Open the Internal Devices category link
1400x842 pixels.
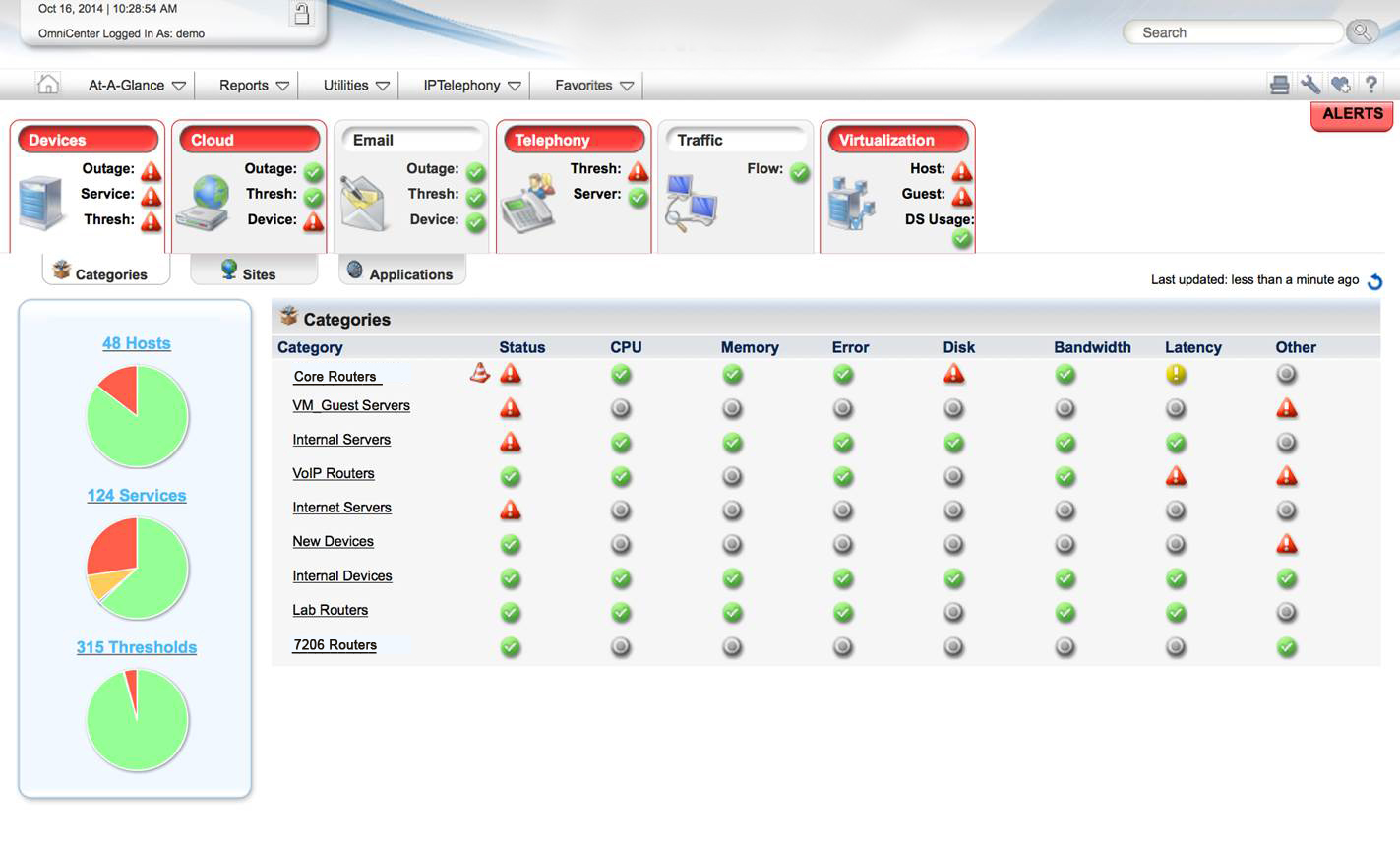[342, 576]
